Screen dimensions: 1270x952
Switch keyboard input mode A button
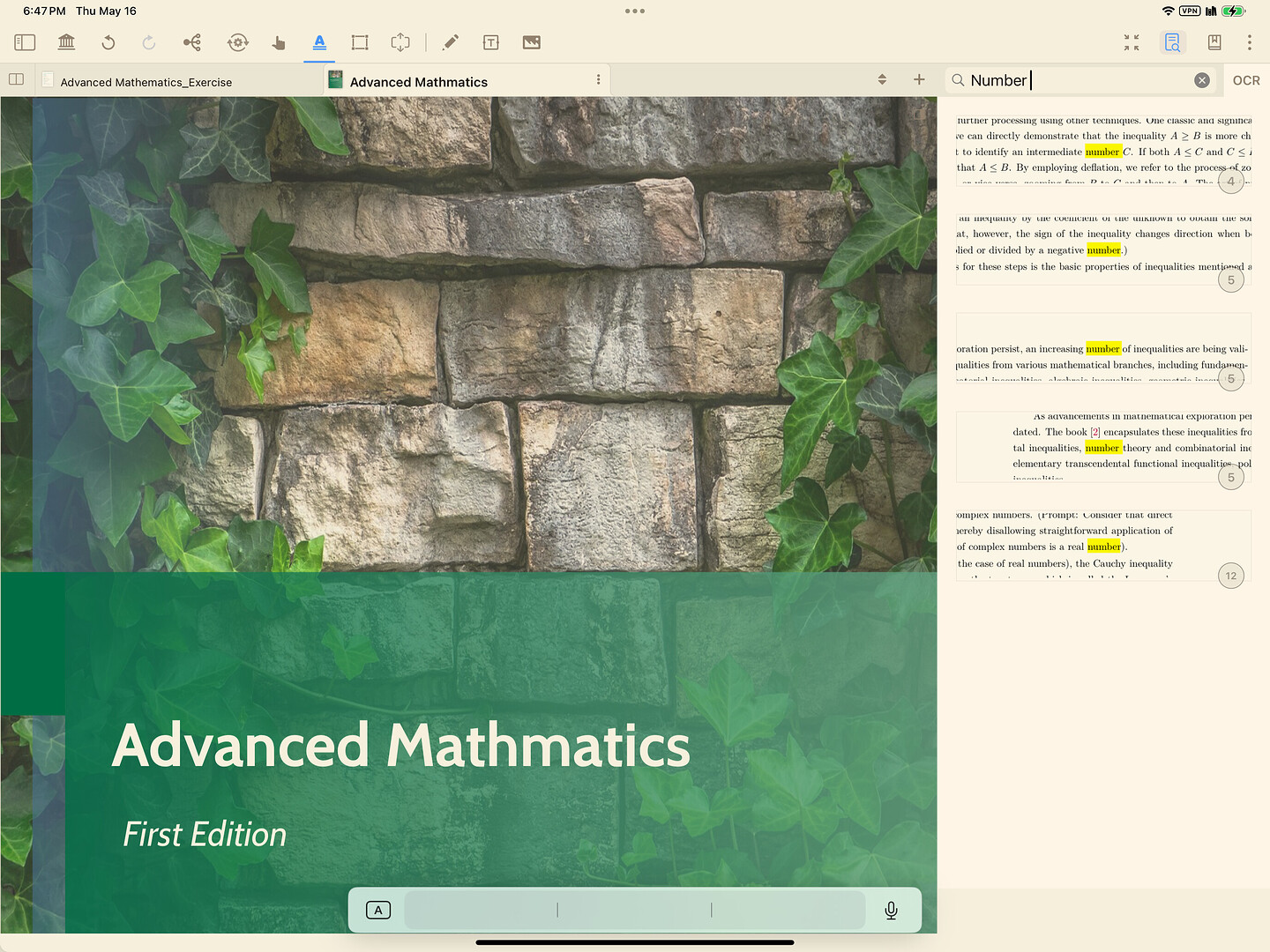tap(378, 910)
